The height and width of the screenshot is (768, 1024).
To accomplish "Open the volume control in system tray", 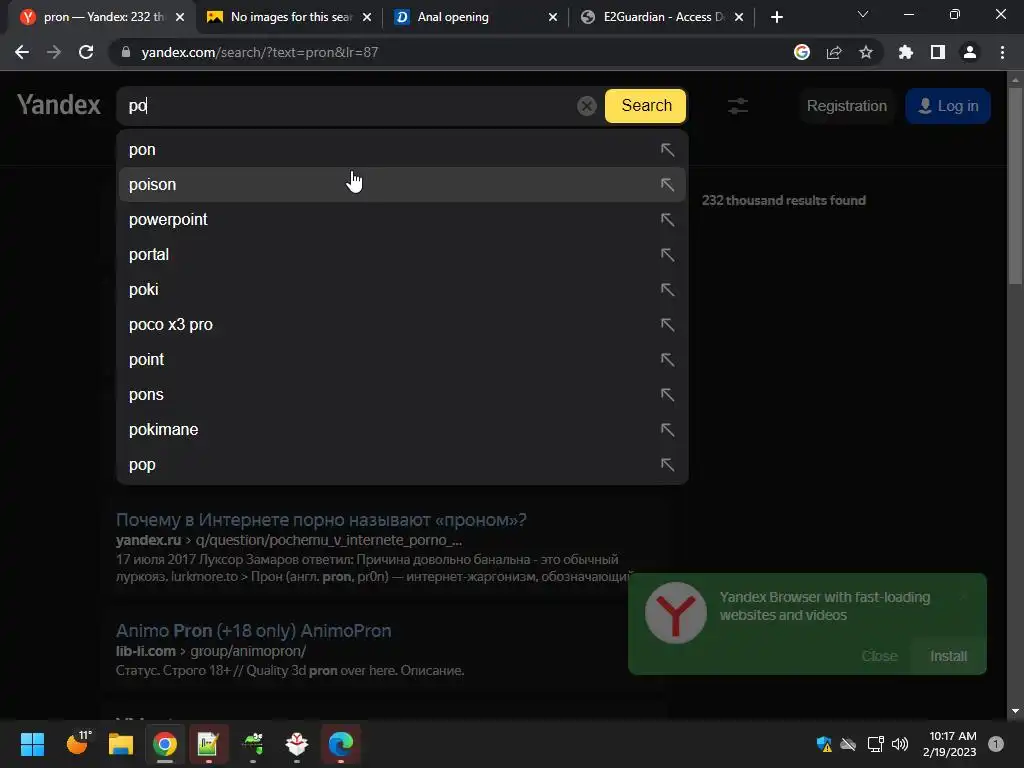I will [x=900, y=744].
